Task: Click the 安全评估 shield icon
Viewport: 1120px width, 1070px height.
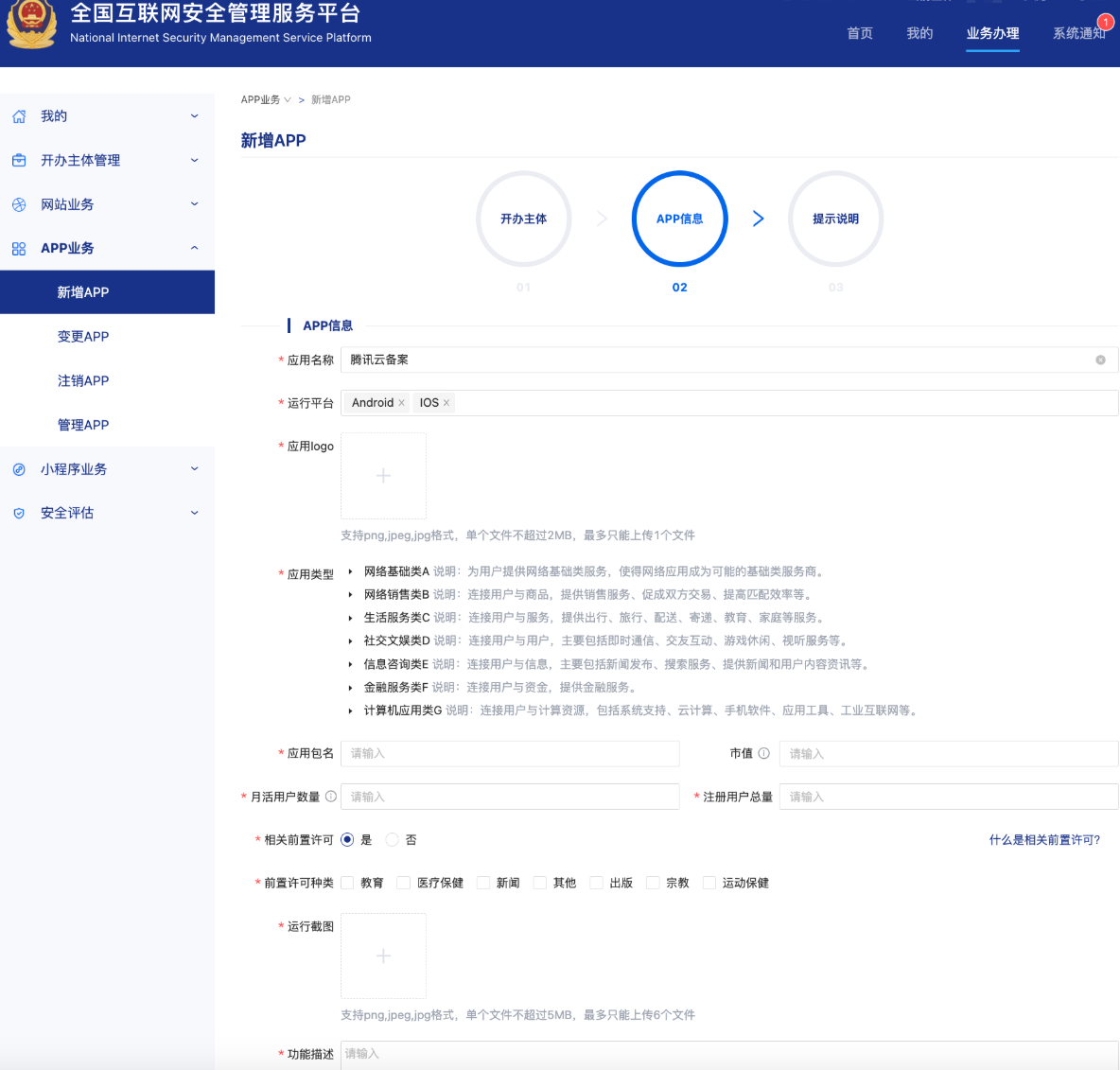Action: pyautogui.click(x=19, y=514)
